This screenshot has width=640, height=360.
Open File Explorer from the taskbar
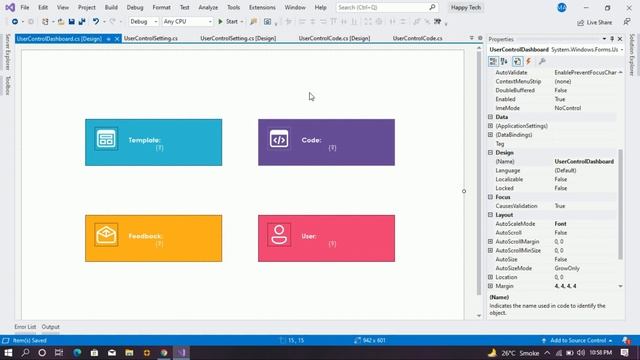click(x=129, y=353)
